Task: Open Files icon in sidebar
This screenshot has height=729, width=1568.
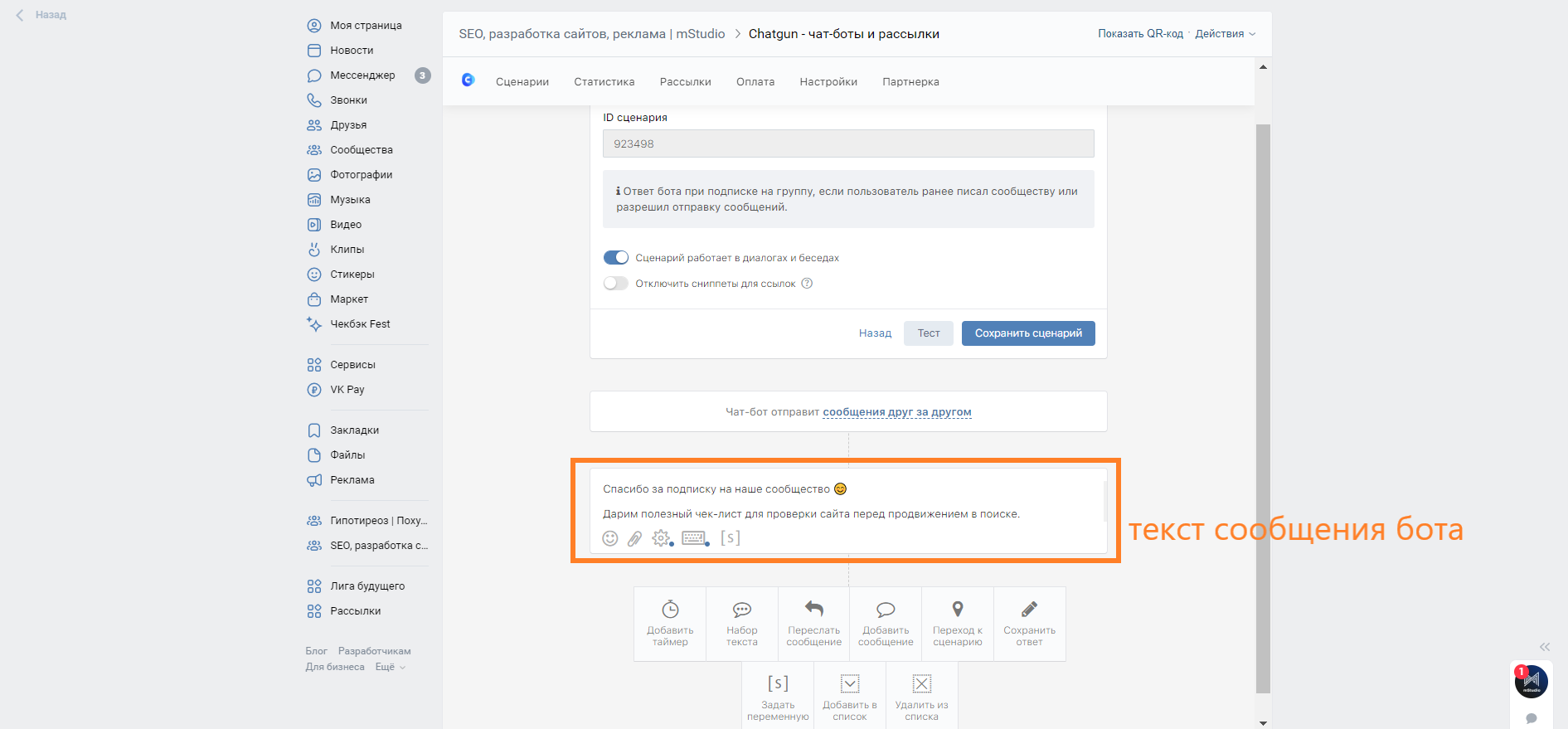Action: coord(314,455)
